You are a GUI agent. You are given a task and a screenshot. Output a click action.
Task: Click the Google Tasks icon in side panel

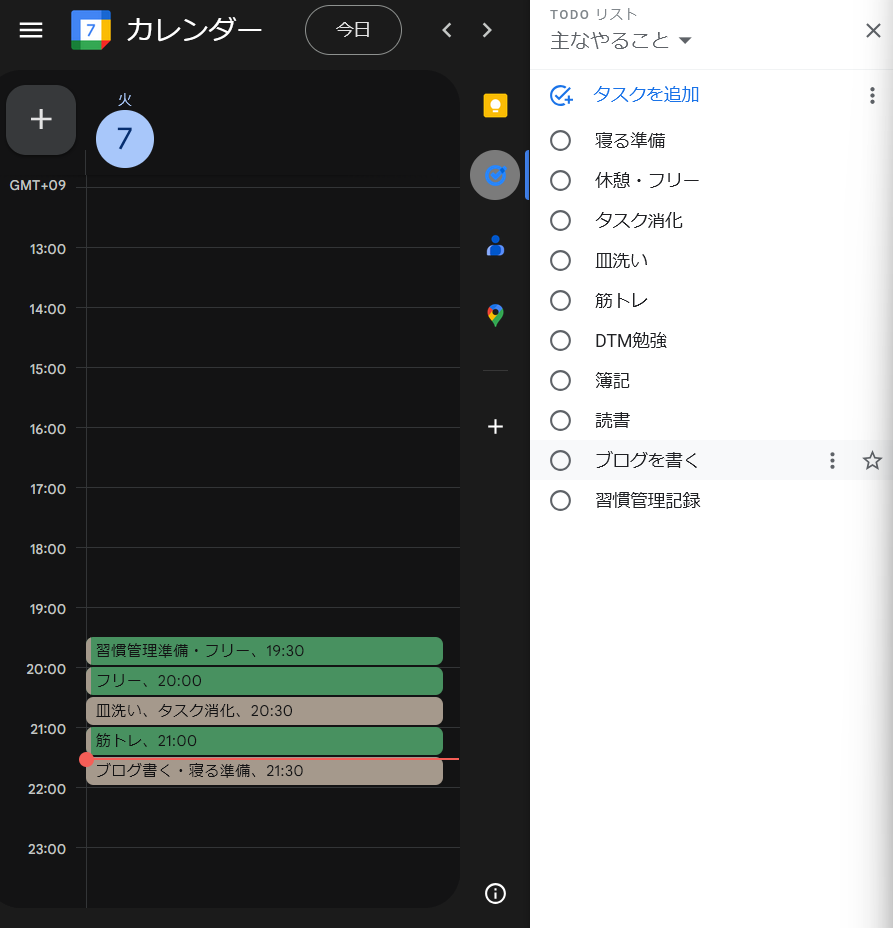495,176
